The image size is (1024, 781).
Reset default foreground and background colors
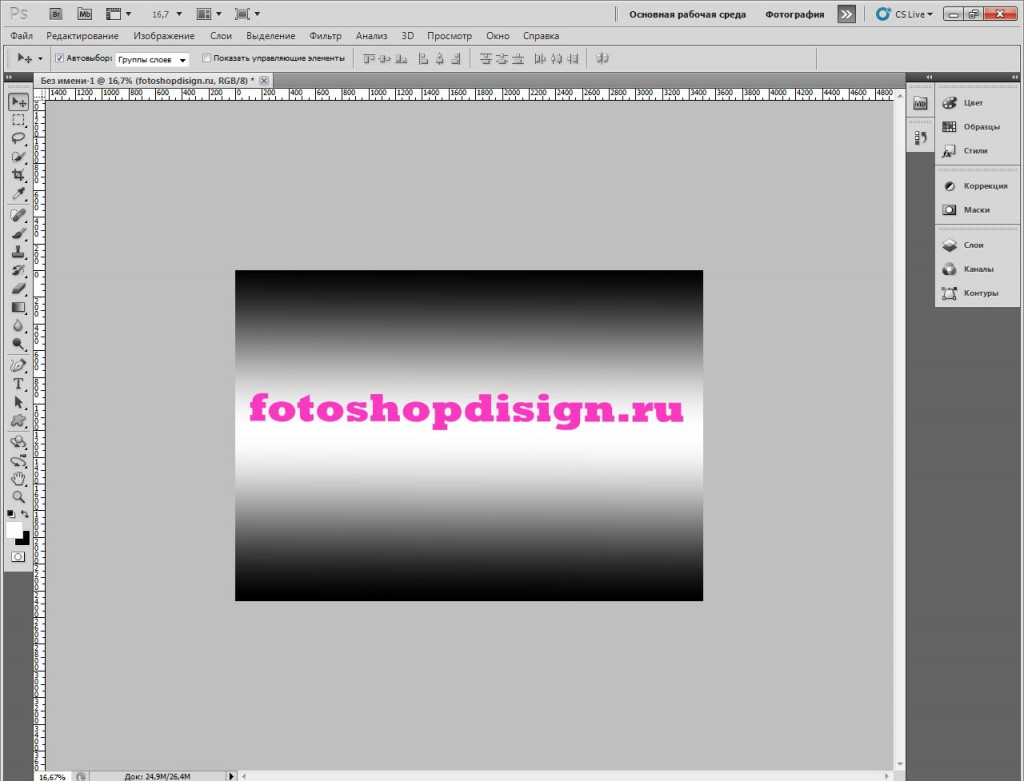point(10,514)
